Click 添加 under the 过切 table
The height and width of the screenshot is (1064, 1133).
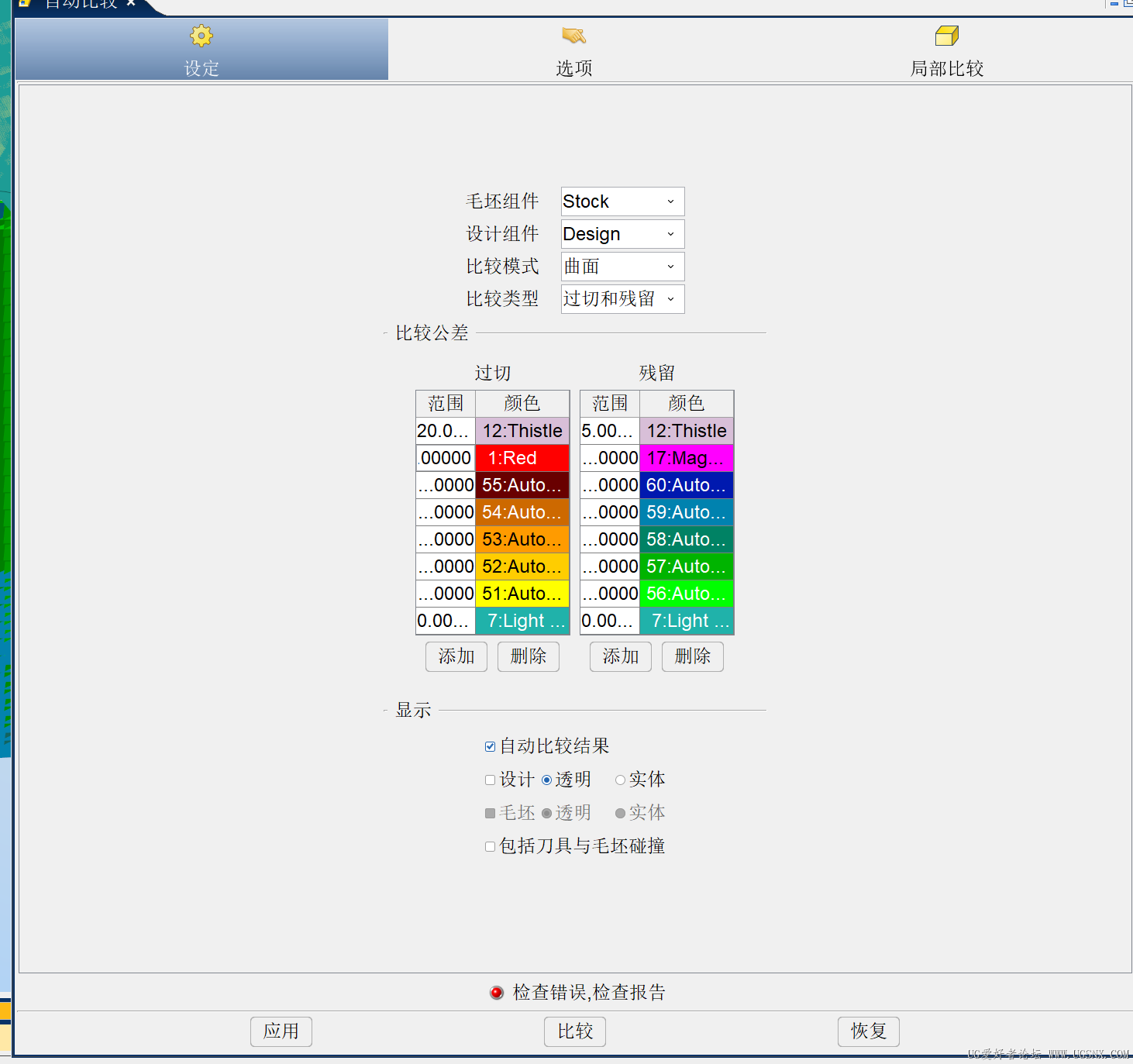tap(456, 656)
